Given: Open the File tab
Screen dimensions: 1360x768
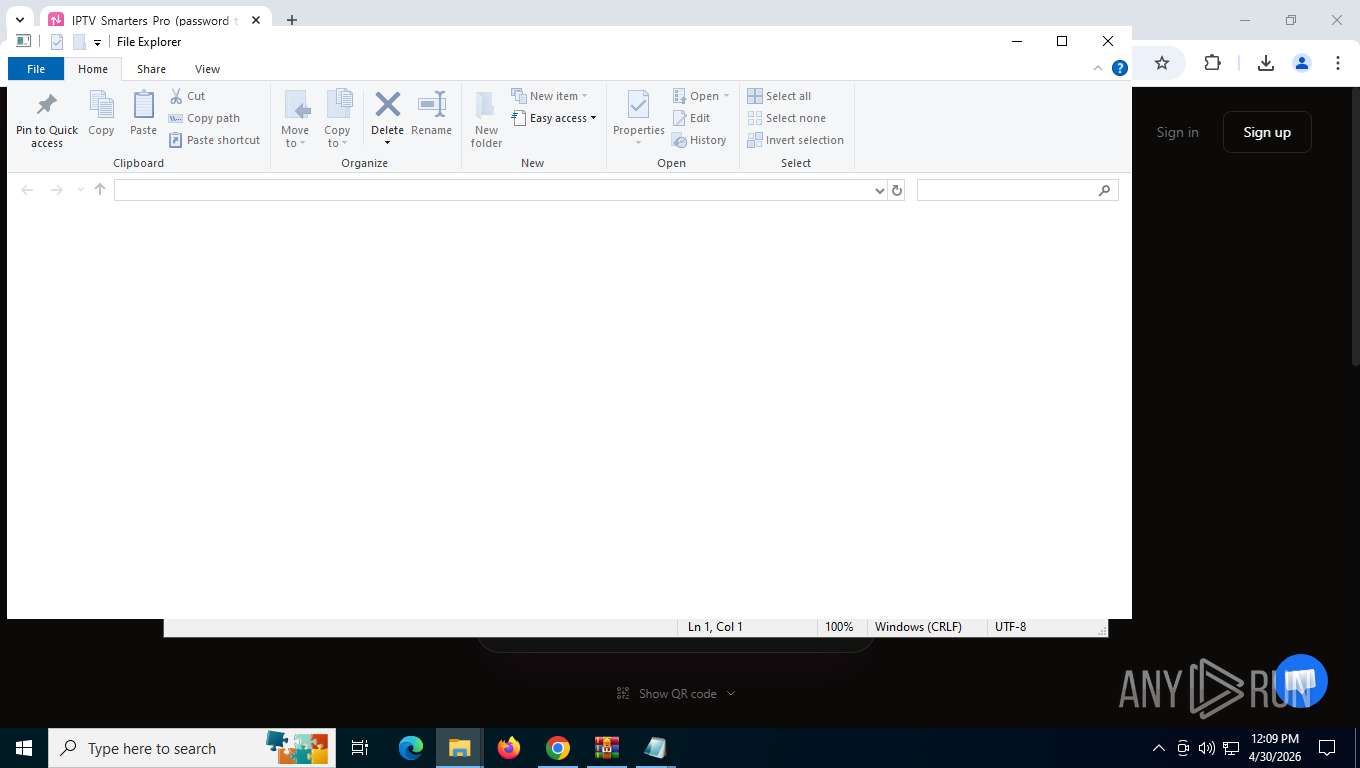Looking at the screenshot, I should pyautogui.click(x=36, y=69).
